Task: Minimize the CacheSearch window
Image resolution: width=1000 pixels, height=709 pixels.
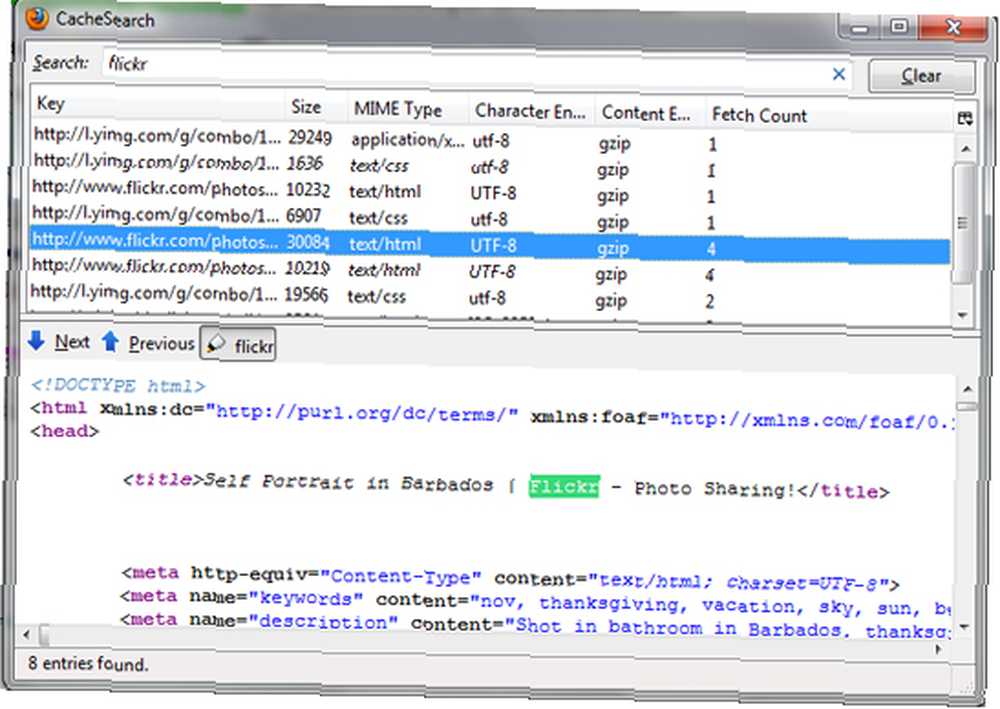Action: pyautogui.click(x=859, y=27)
